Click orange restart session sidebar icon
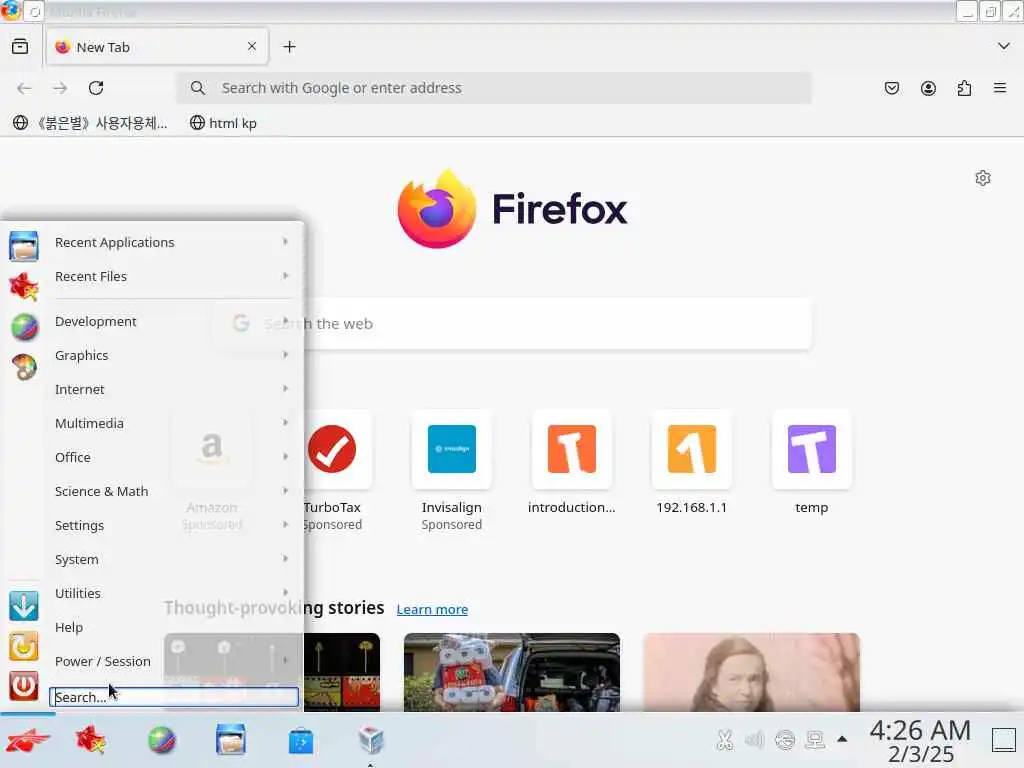This screenshot has height=768, width=1024. click(x=24, y=647)
